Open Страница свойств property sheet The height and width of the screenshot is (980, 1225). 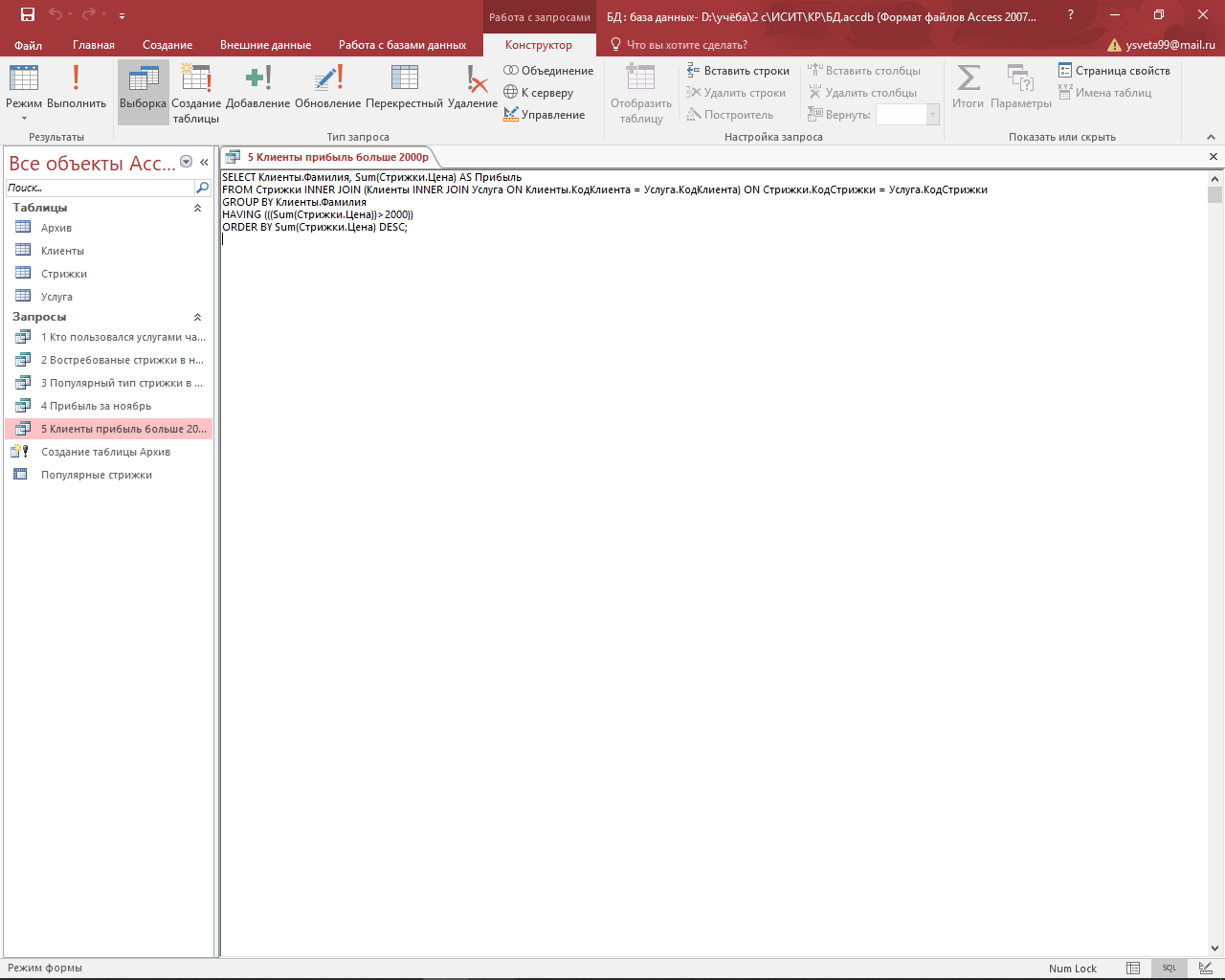(x=1114, y=71)
